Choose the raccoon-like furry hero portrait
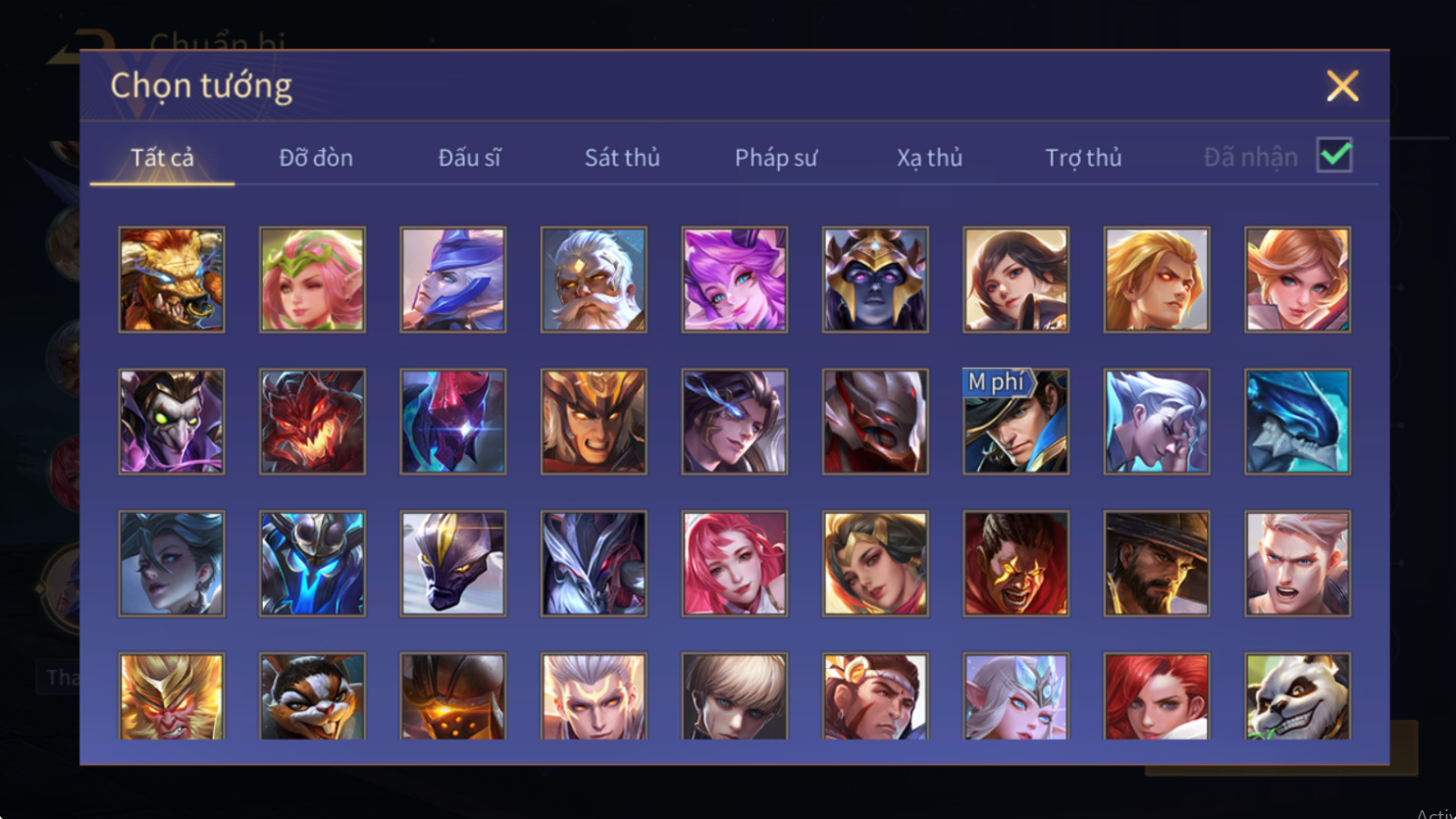Screen dimensions: 1456x819 312,696
